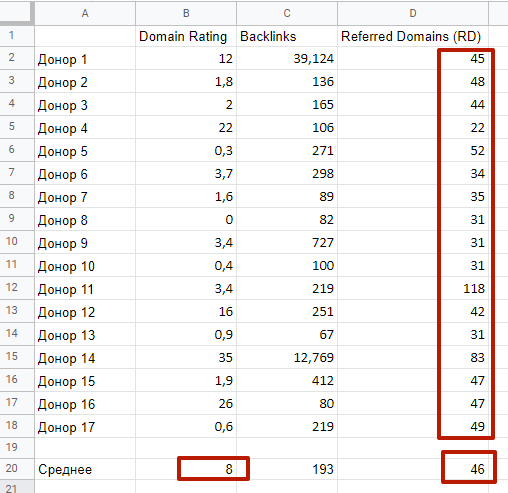Click the Referred Domains (RD) cell
Image resolution: width=508 pixels, height=493 pixels.
413,36
